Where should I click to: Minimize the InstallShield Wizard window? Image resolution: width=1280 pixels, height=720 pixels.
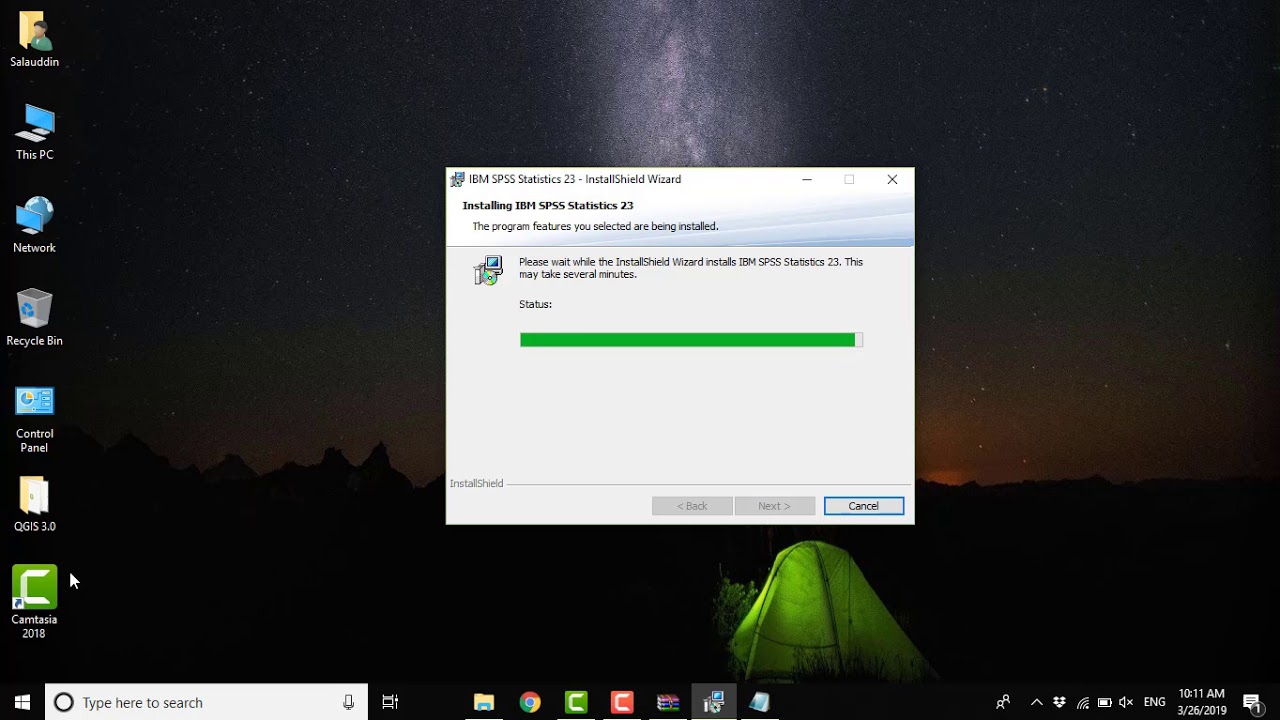point(807,180)
